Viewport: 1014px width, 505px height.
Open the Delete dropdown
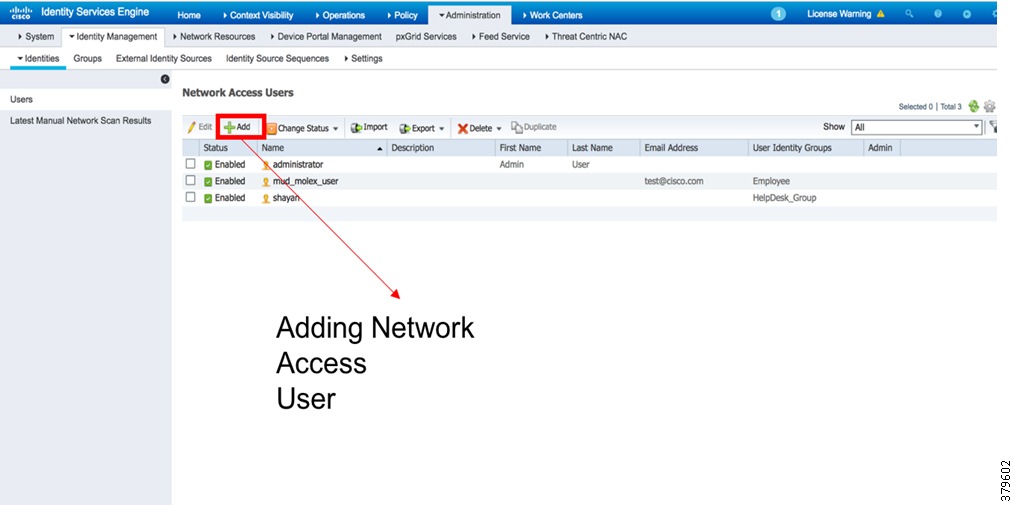(x=480, y=128)
